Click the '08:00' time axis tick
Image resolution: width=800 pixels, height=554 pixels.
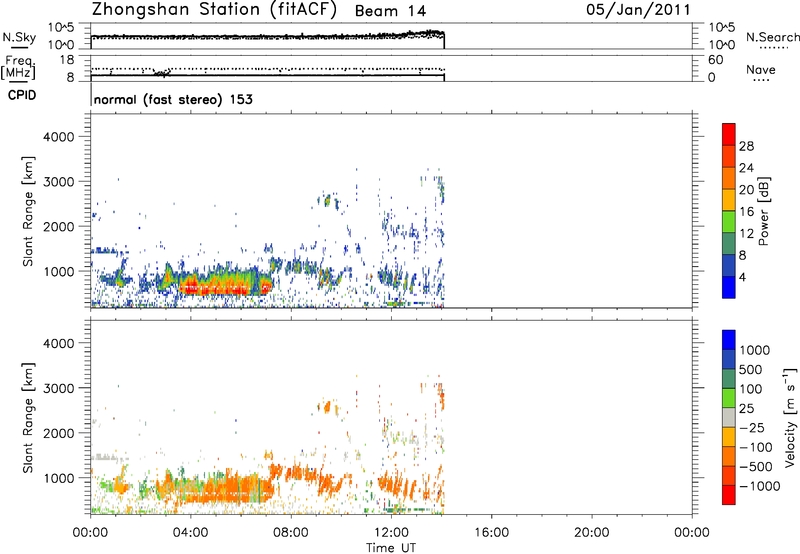(291, 533)
